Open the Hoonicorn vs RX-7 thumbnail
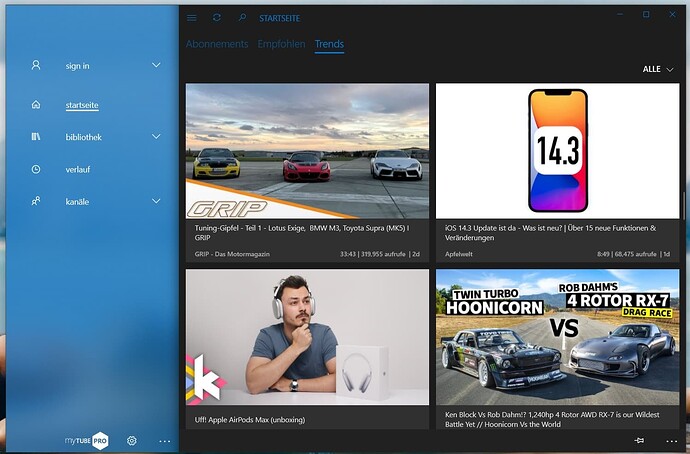This screenshot has height=454, width=690. [x=558, y=337]
